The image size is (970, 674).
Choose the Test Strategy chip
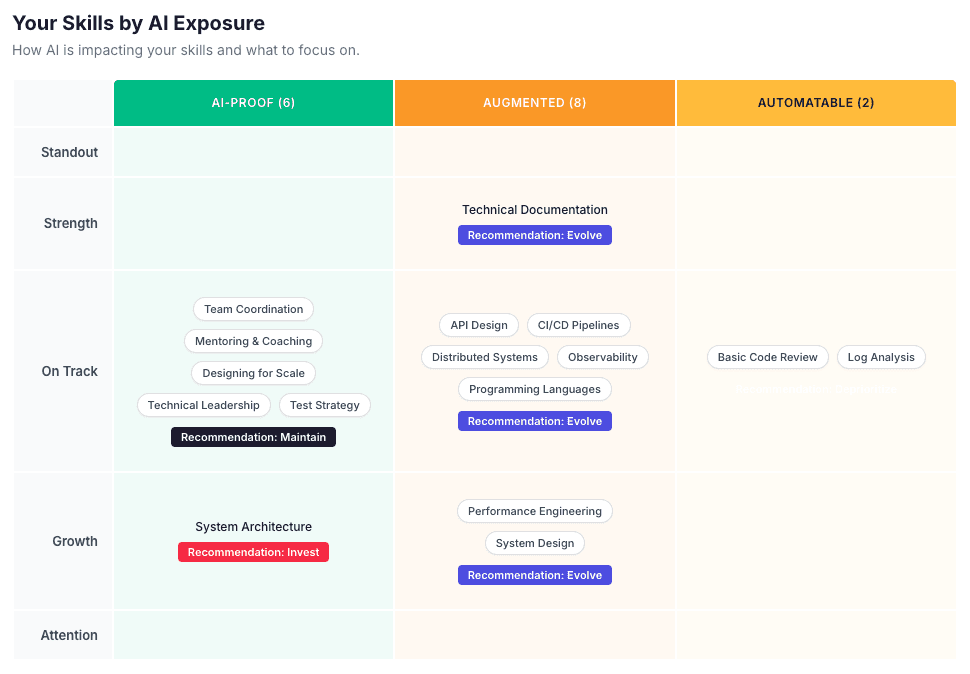pyautogui.click(x=325, y=405)
